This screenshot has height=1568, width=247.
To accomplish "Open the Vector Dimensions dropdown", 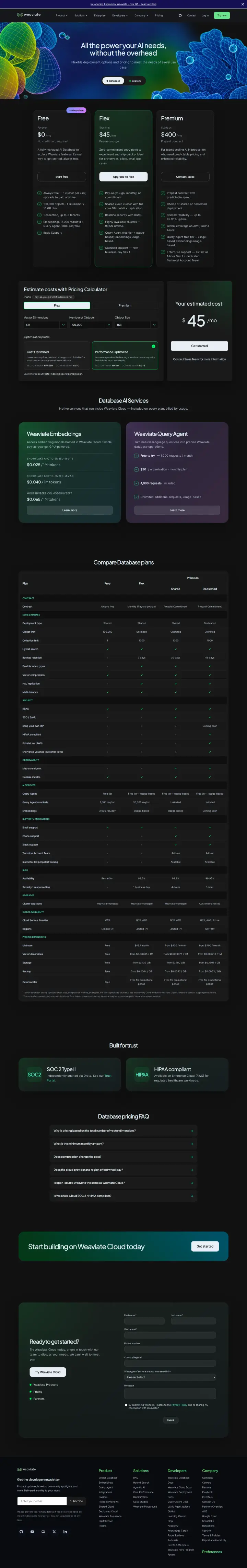I will [45, 325].
